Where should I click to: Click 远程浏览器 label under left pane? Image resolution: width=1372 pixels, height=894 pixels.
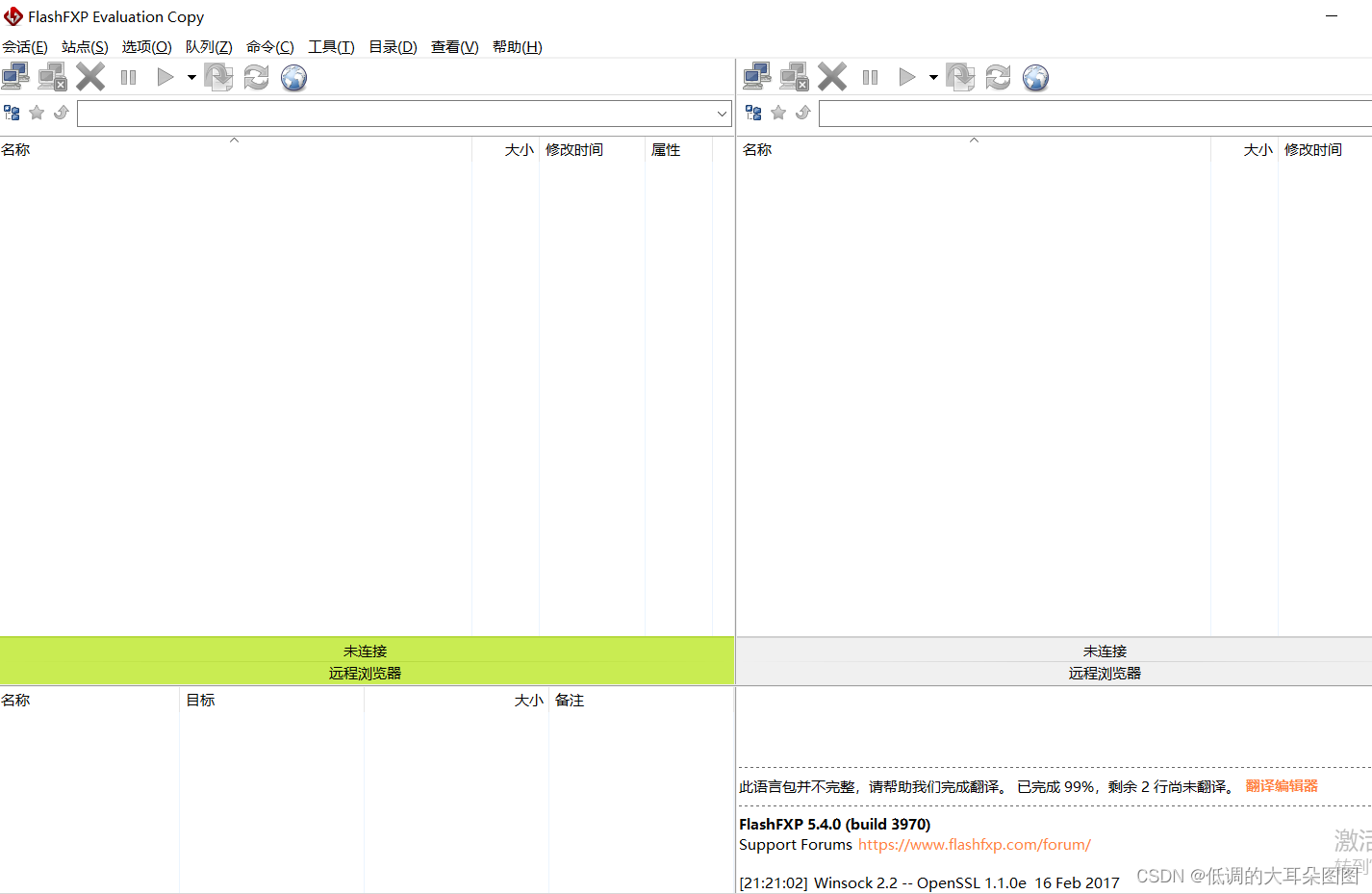365,673
